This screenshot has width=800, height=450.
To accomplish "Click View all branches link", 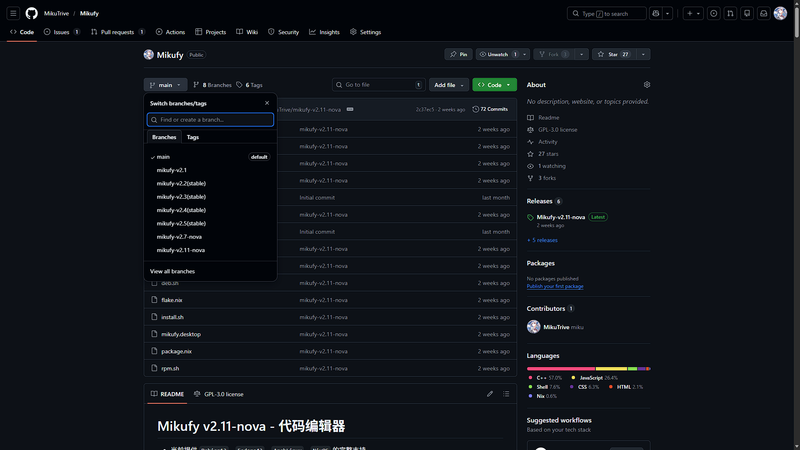I will pos(172,271).
